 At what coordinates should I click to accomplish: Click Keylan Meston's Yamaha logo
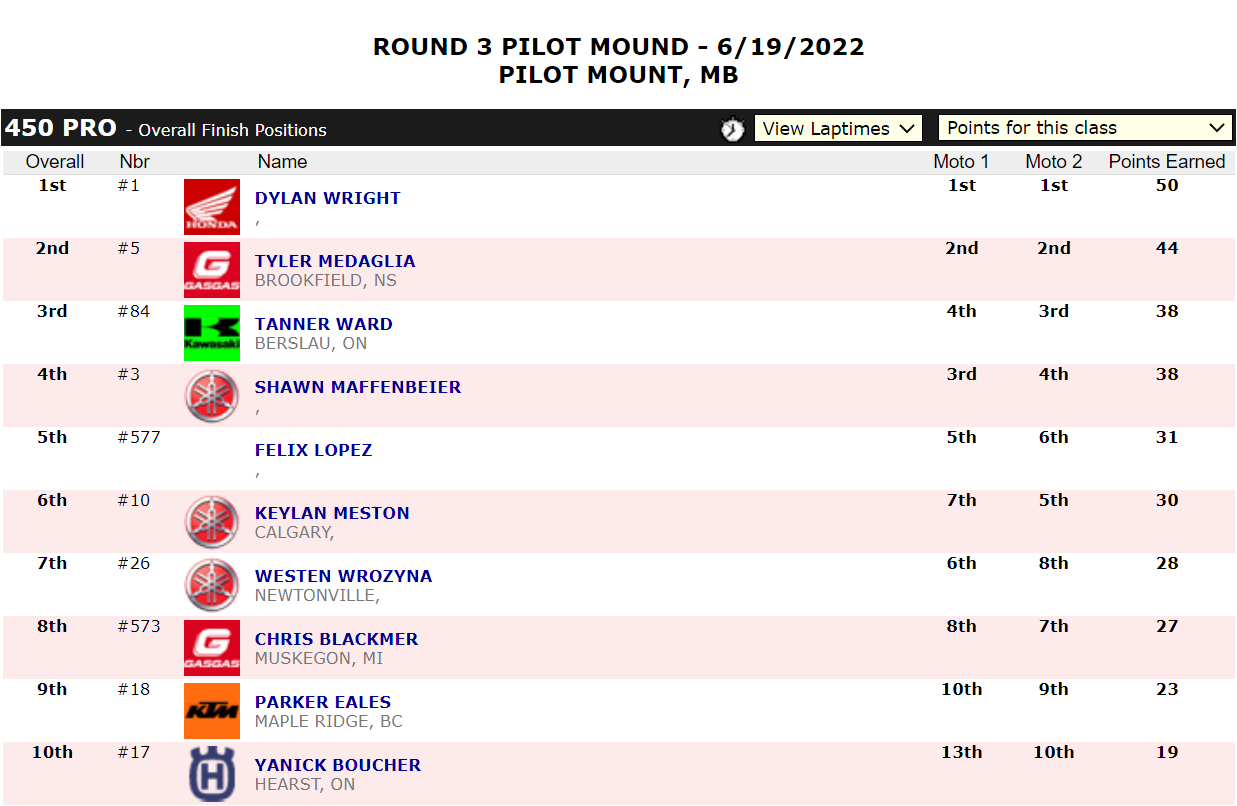click(x=212, y=522)
